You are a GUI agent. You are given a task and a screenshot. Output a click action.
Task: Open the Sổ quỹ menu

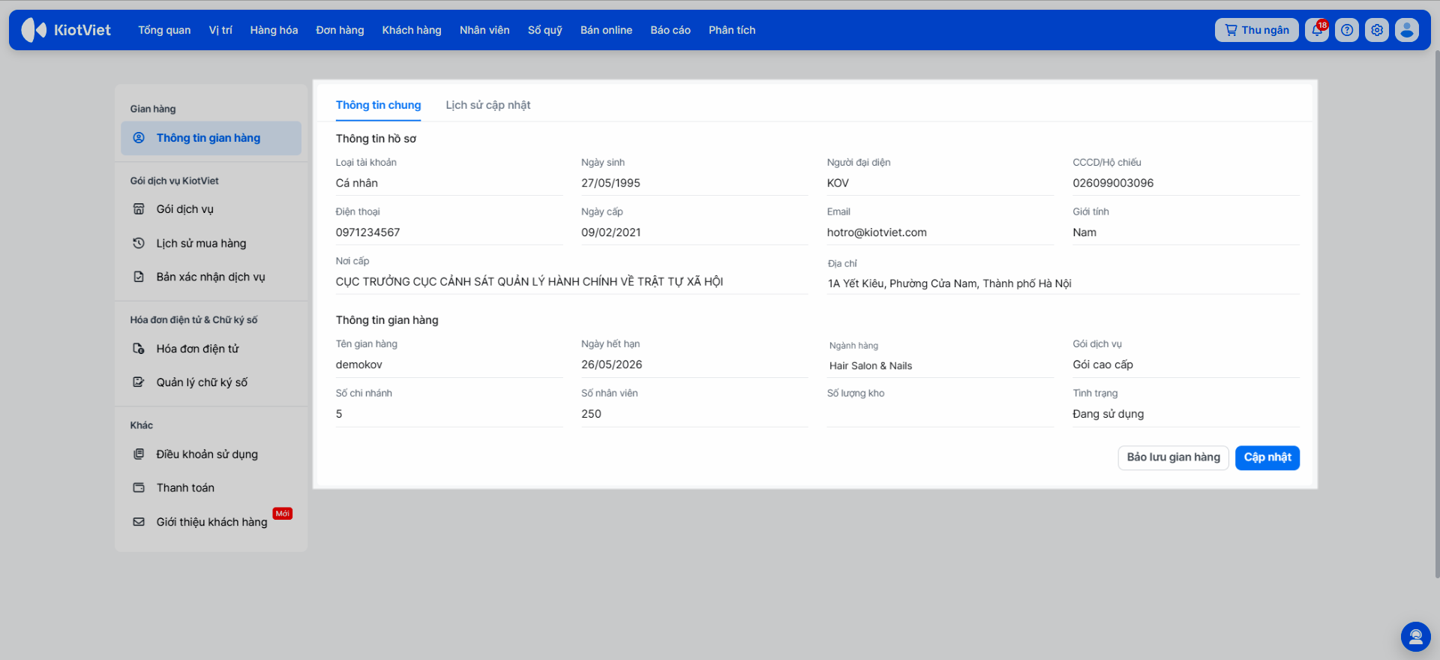[545, 30]
